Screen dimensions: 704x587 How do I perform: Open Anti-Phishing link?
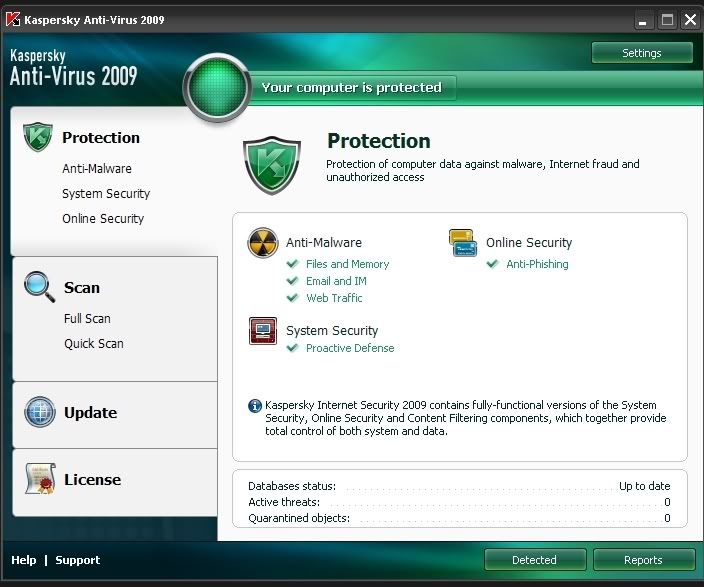(x=537, y=264)
